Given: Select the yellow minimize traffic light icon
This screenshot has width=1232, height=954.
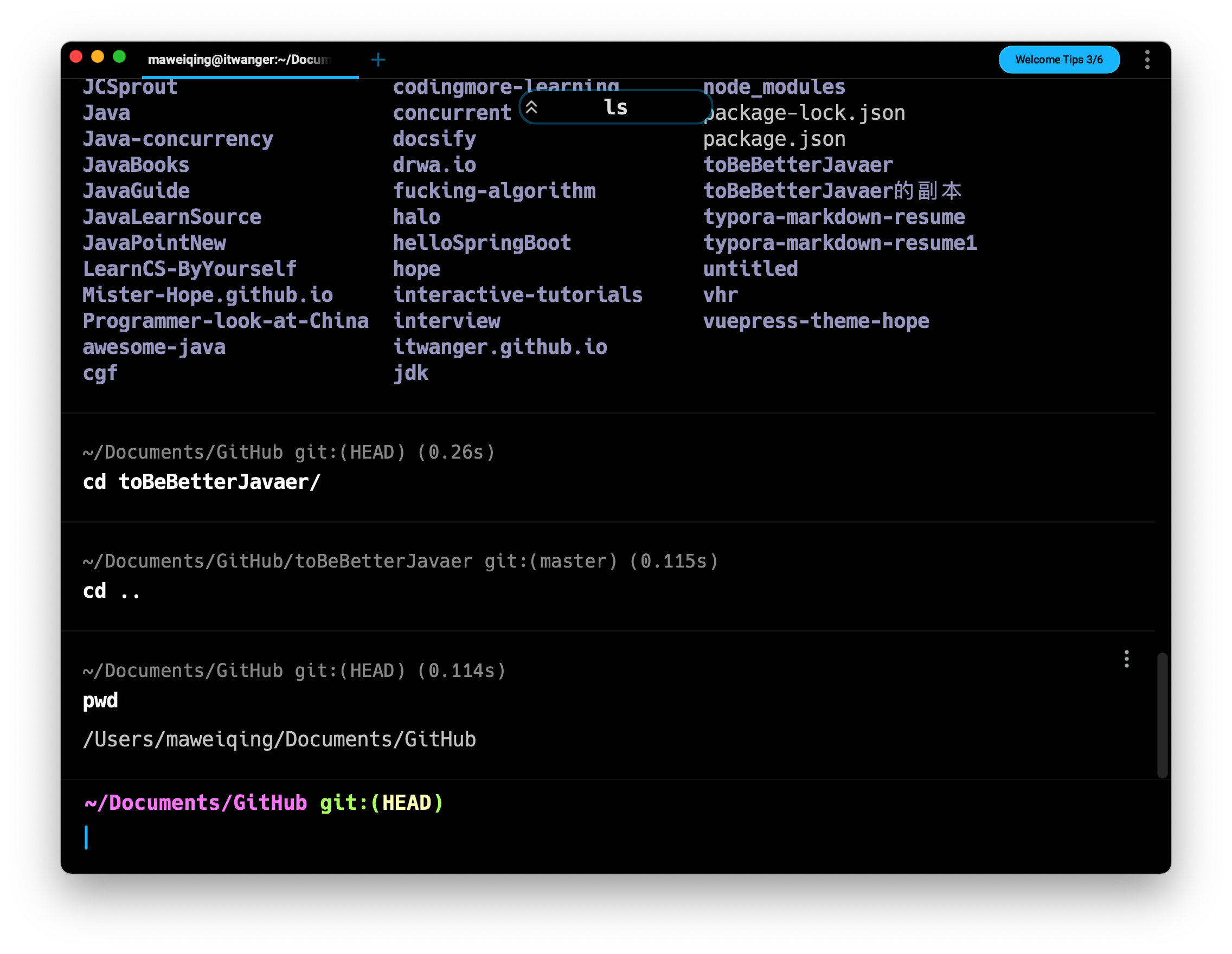Looking at the screenshot, I should tap(100, 58).
